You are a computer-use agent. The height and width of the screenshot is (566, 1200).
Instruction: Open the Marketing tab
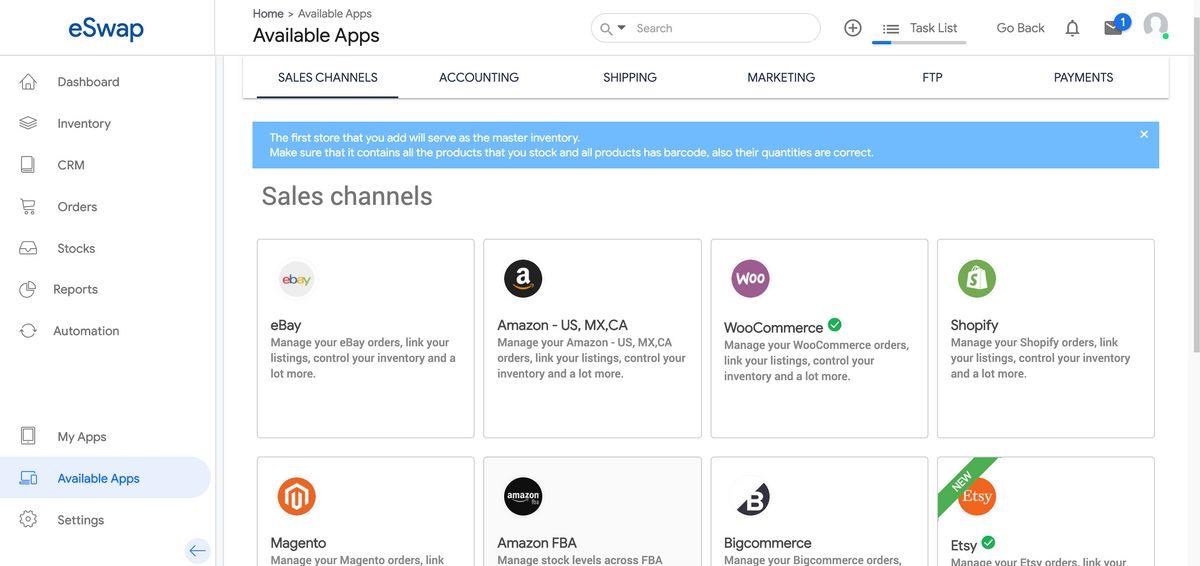click(781, 77)
